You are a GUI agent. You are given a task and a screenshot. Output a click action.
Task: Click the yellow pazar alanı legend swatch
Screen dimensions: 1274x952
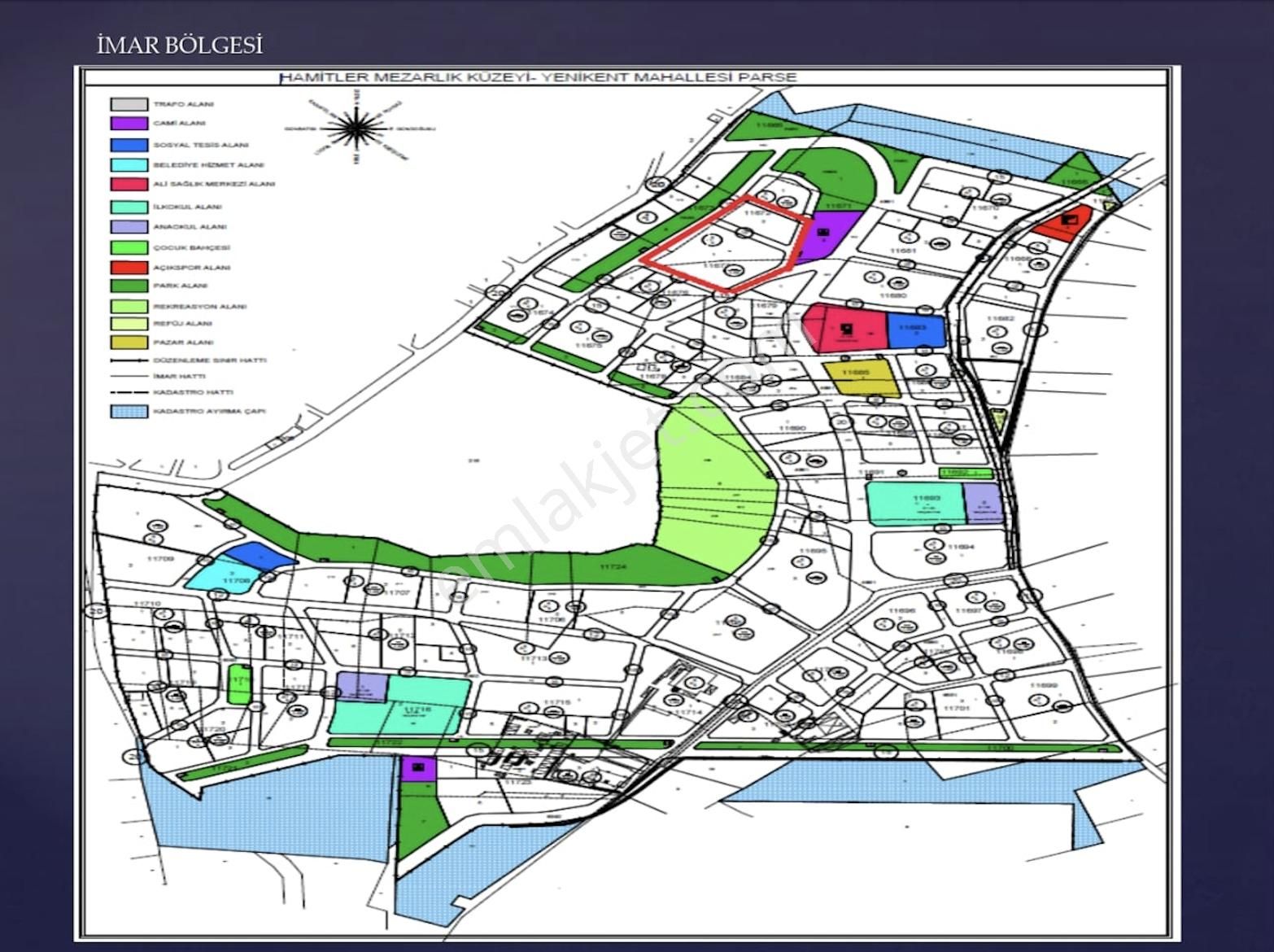pos(129,343)
